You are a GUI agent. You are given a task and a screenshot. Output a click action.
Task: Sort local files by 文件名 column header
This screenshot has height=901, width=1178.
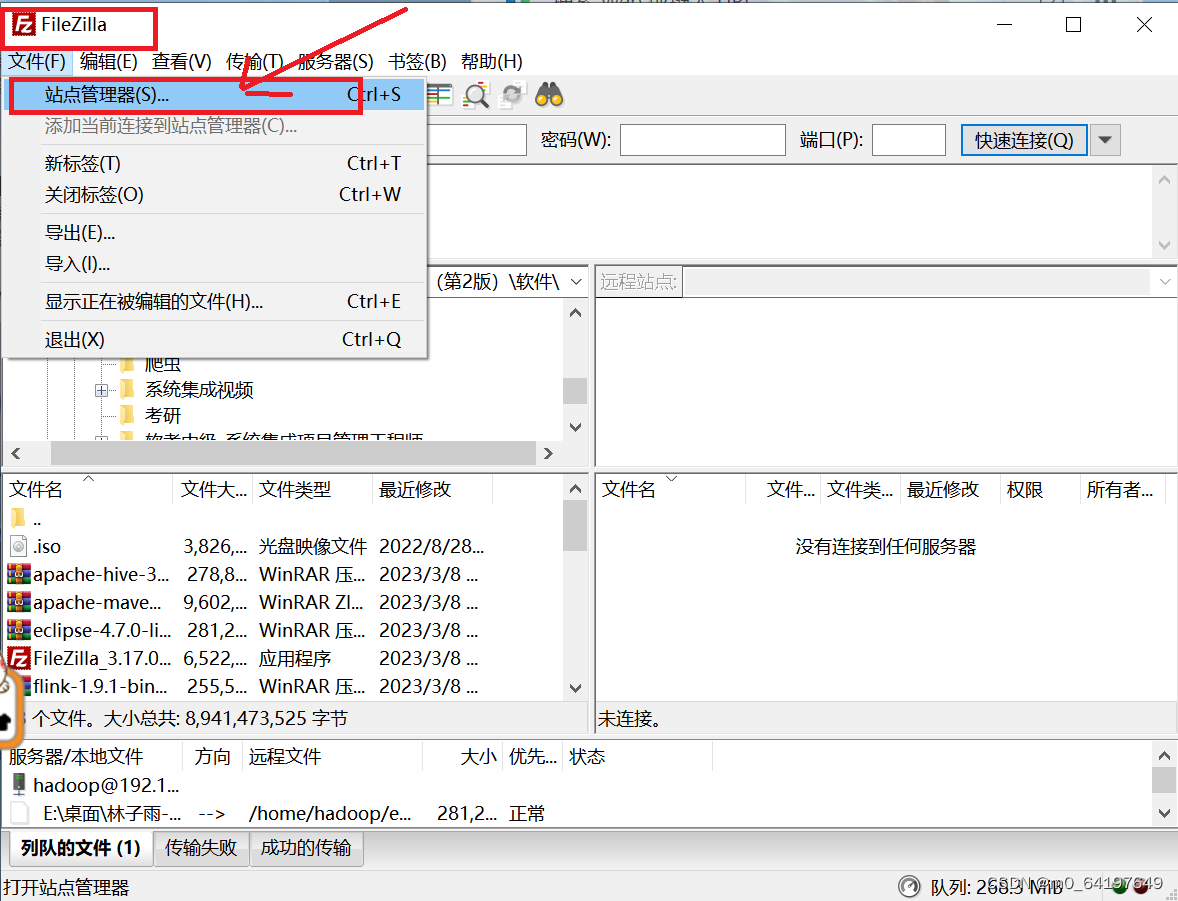point(88,489)
